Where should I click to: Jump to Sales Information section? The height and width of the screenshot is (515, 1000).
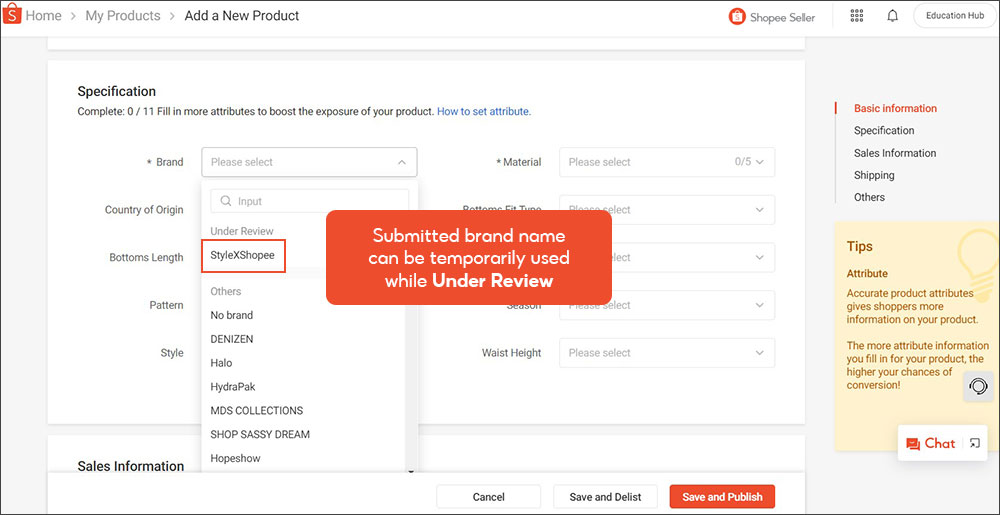[x=894, y=153]
